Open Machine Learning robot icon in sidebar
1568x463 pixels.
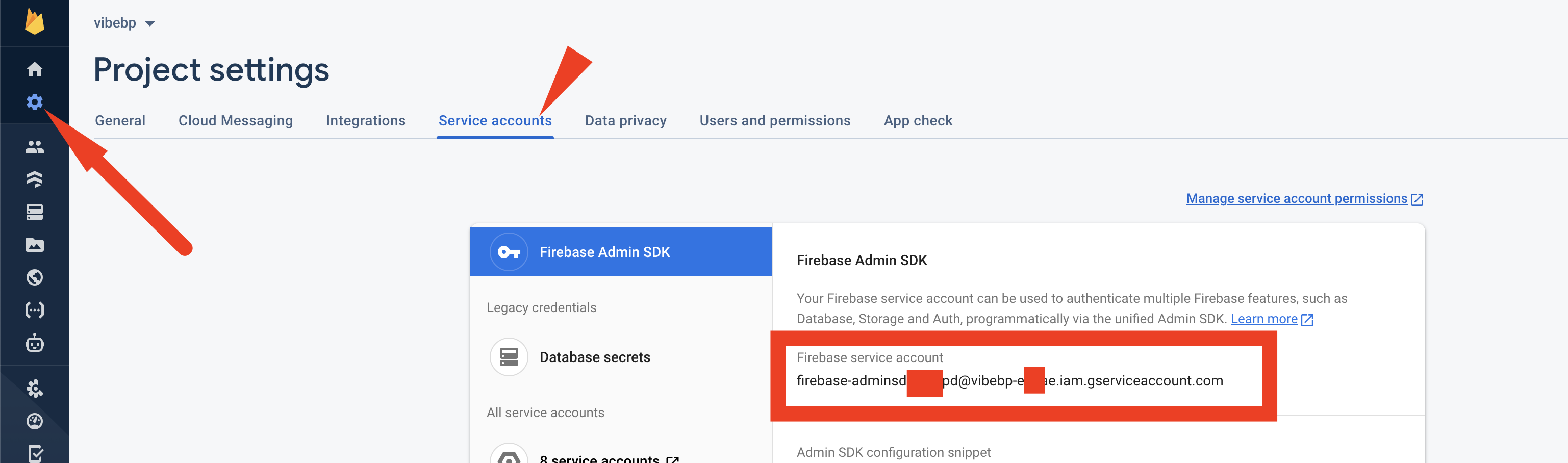pos(35,343)
